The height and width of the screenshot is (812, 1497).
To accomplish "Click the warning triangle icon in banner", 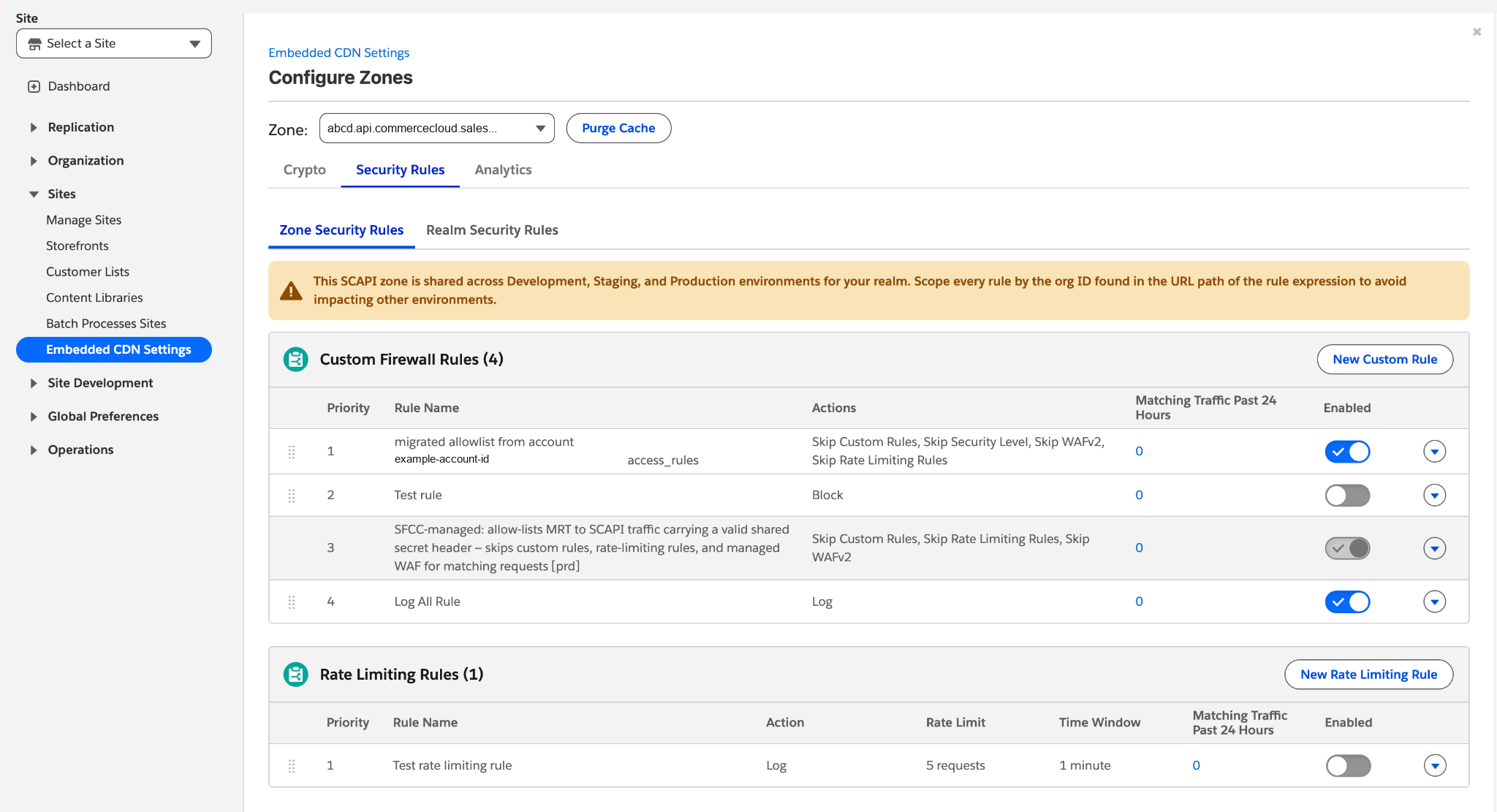I will [x=291, y=291].
